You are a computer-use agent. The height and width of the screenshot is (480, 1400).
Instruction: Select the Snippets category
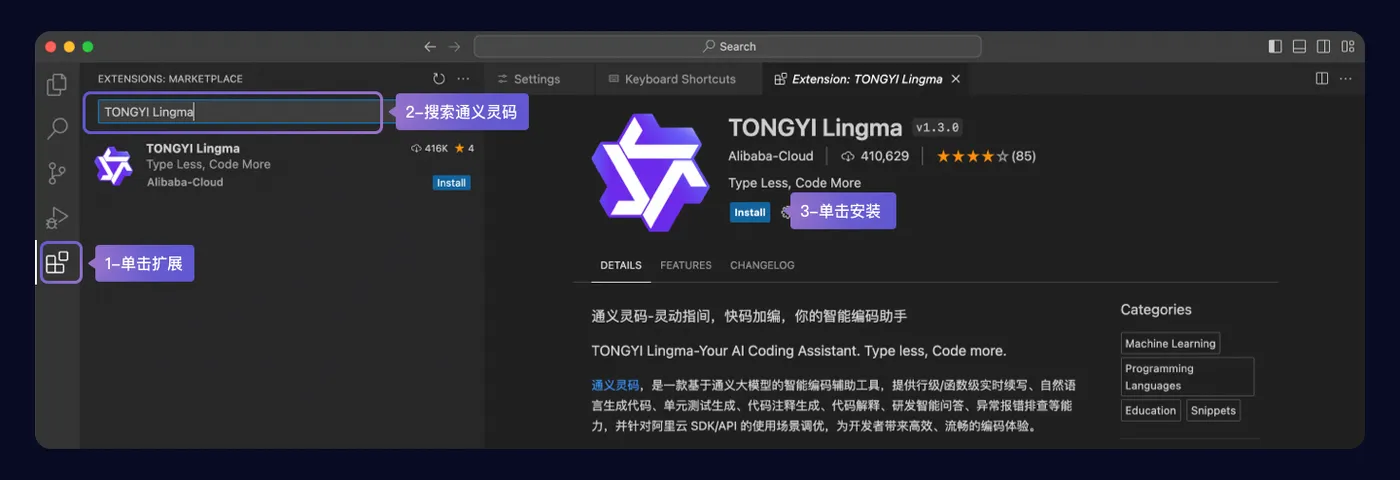click(1213, 411)
